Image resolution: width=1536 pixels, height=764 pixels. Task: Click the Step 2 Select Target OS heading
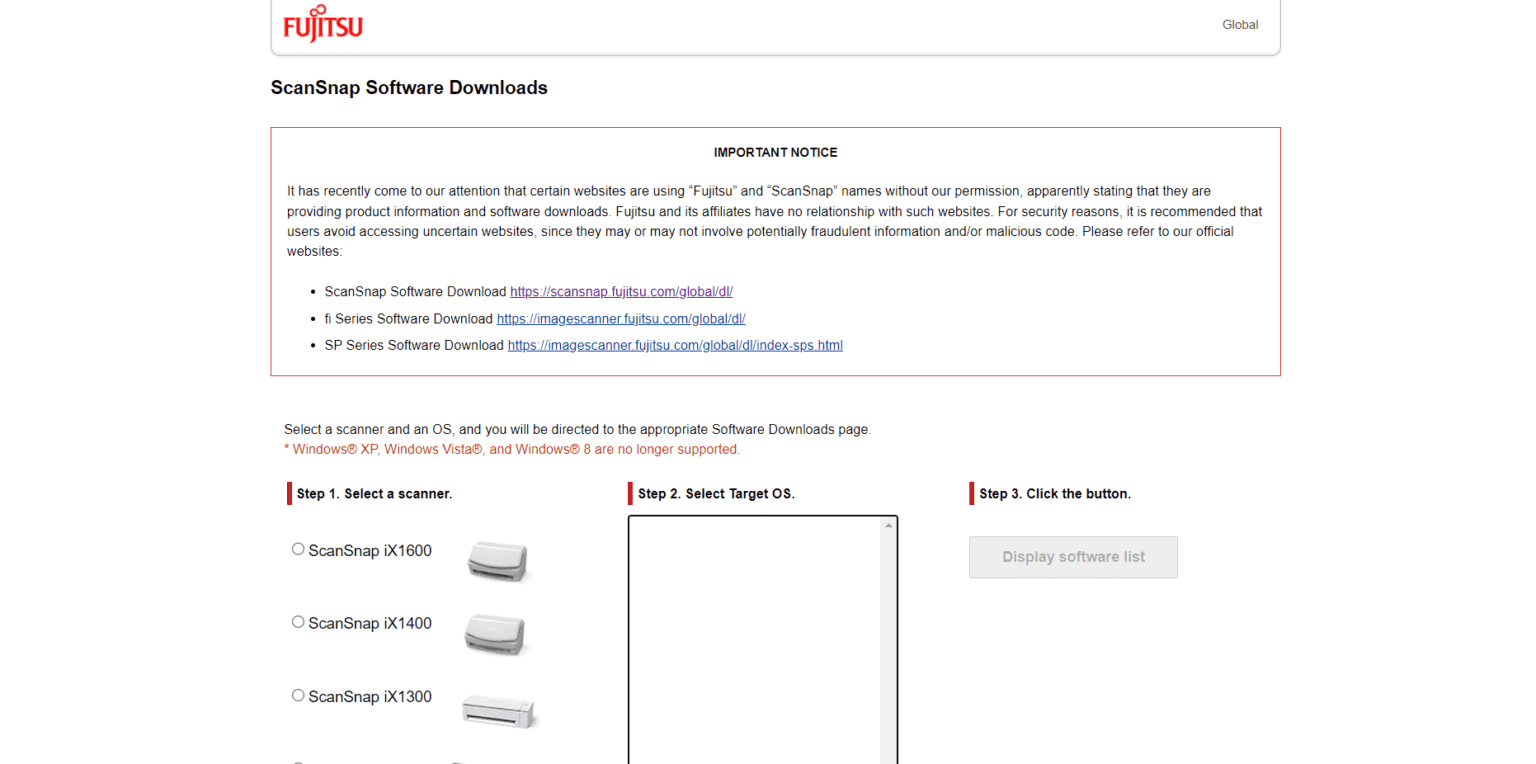tap(716, 494)
